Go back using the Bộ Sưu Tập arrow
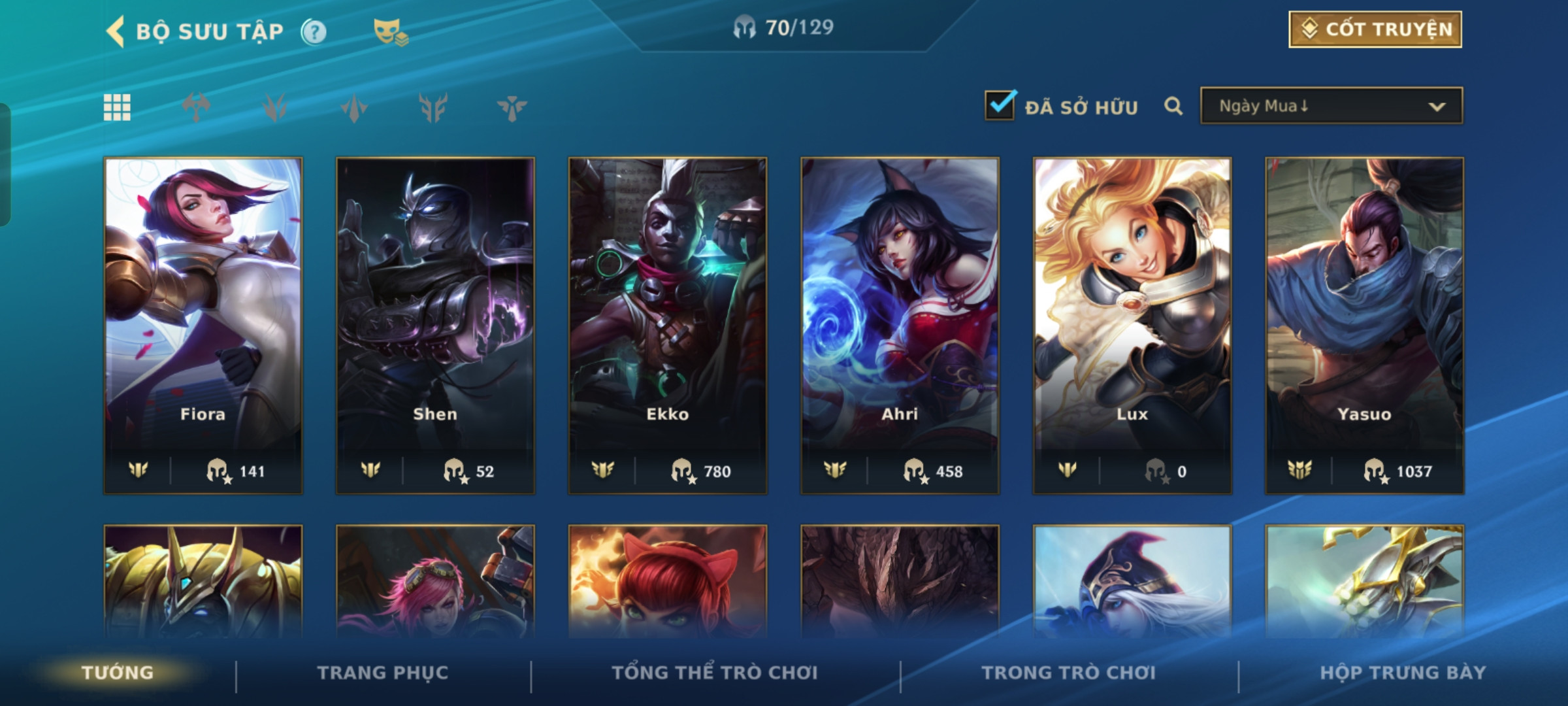 click(116, 31)
